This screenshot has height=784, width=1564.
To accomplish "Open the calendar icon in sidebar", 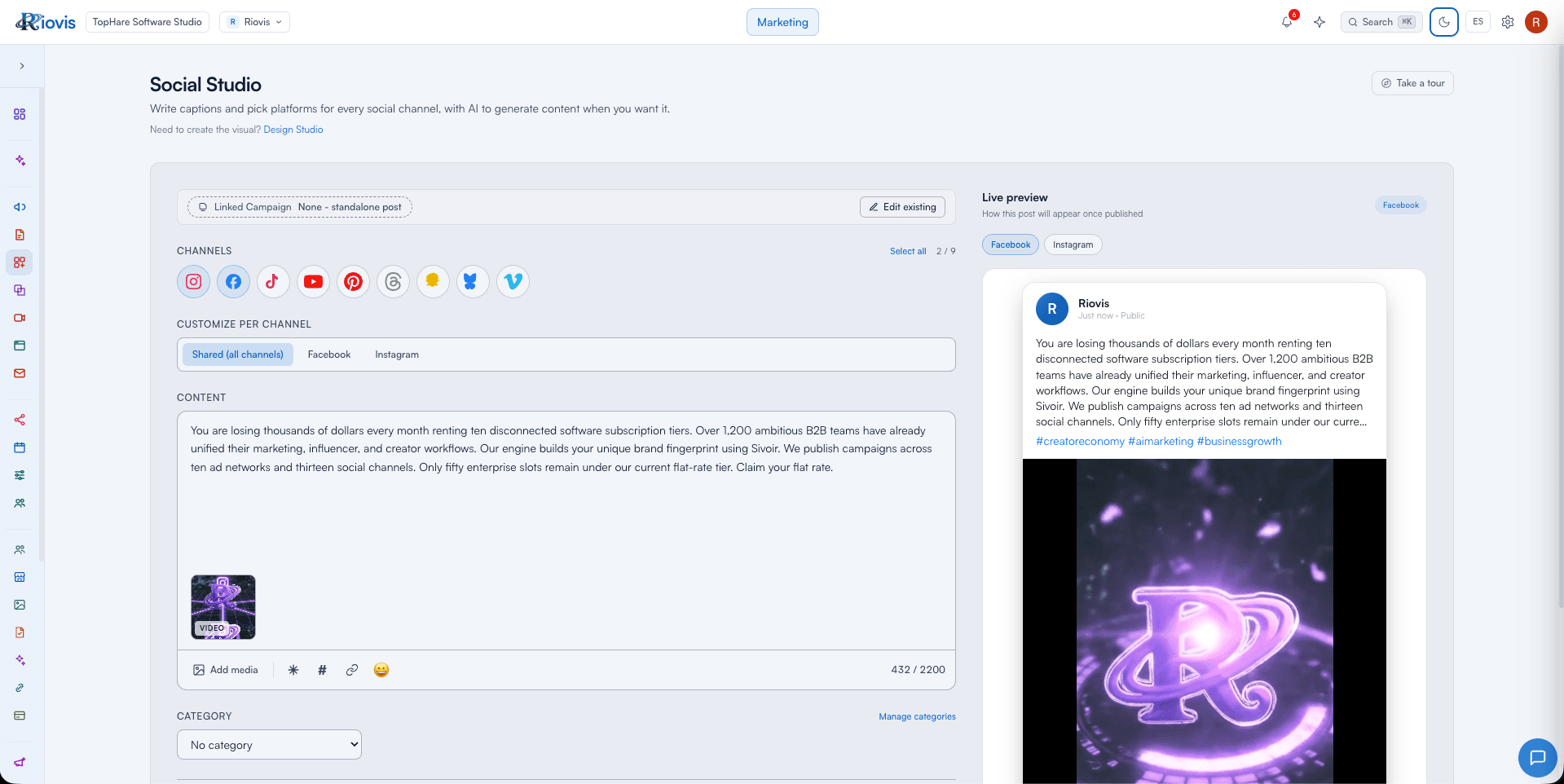I will pyautogui.click(x=20, y=447).
